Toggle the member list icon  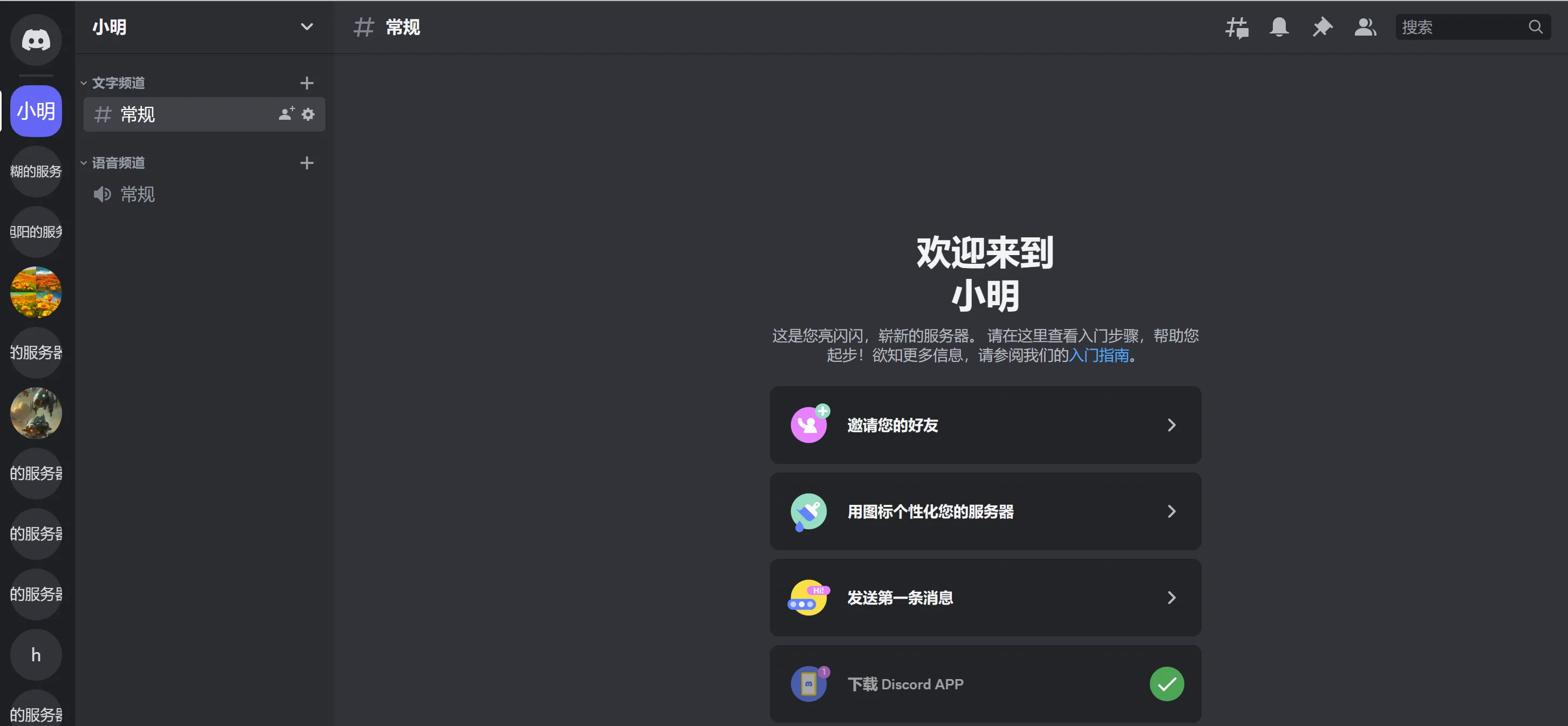point(1365,28)
